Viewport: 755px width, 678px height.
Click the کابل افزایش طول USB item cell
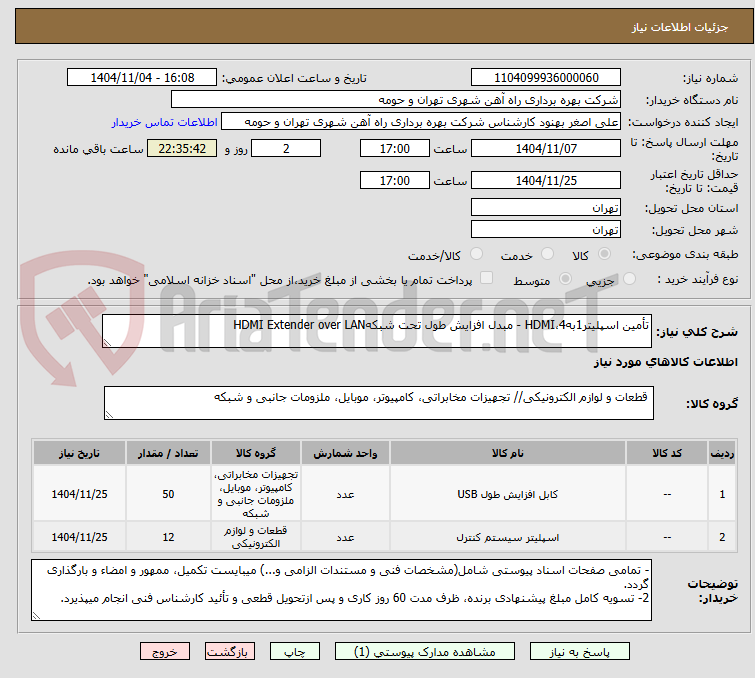(508, 494)
